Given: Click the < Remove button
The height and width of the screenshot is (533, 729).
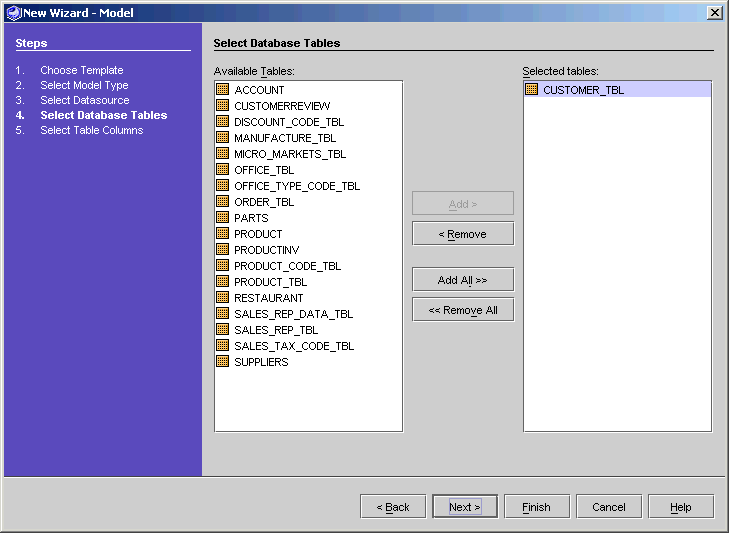Looking at the screenshot, I should point(463,234).
